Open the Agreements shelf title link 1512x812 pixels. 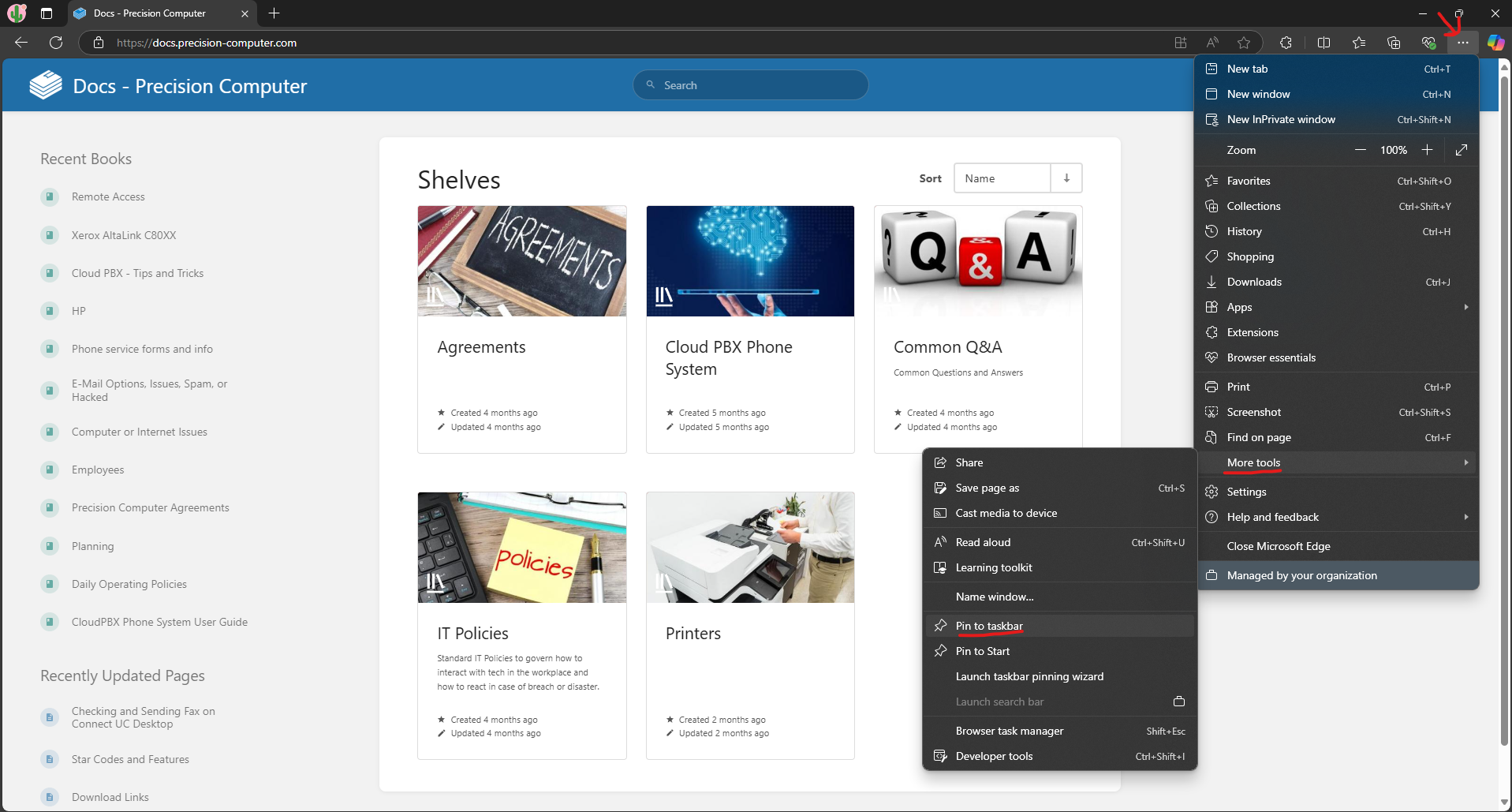481,347
